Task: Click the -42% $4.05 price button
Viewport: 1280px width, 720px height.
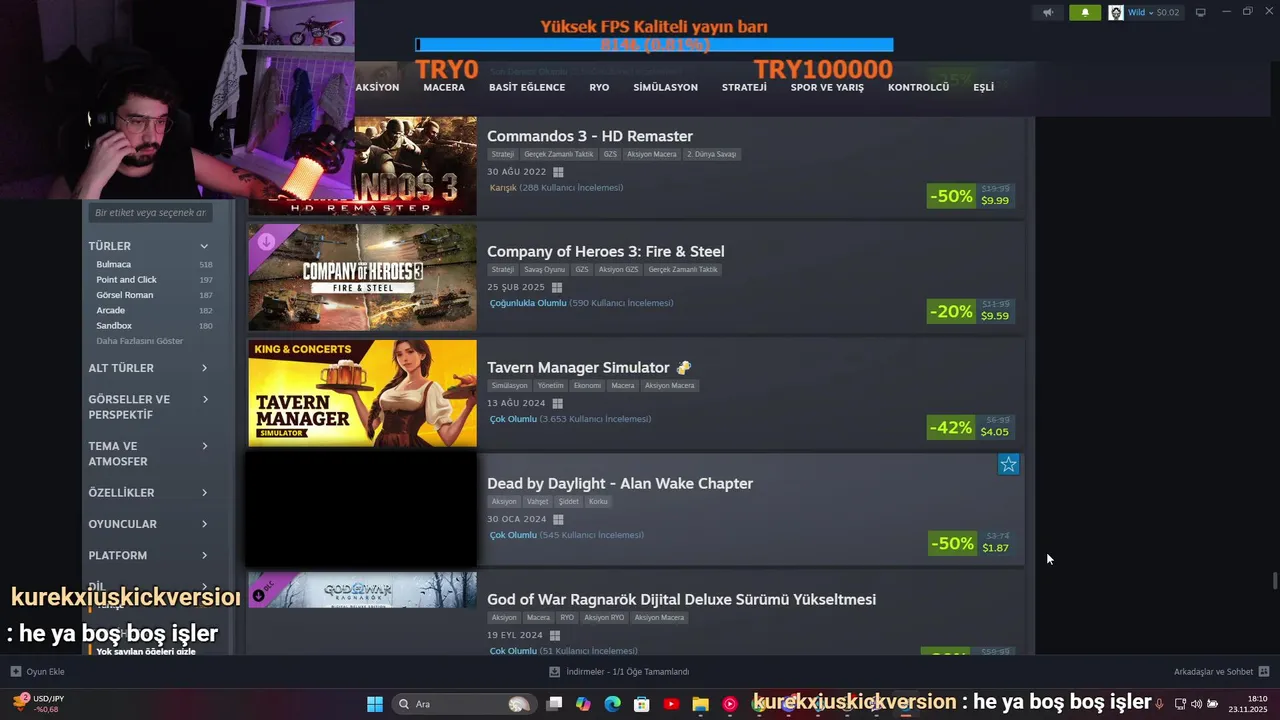Action: [x=970, y=428]
